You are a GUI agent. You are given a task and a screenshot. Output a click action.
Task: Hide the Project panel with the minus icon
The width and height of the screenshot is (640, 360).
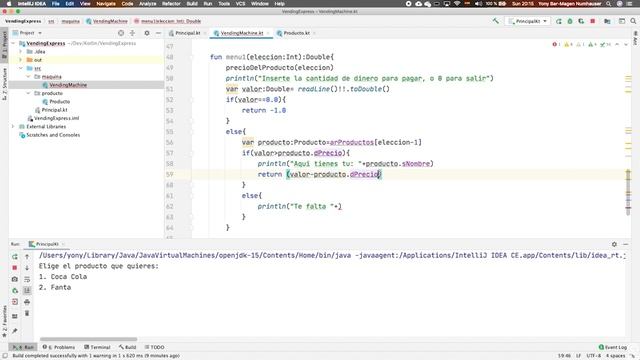pyautogui.click(x=158, y=33)
